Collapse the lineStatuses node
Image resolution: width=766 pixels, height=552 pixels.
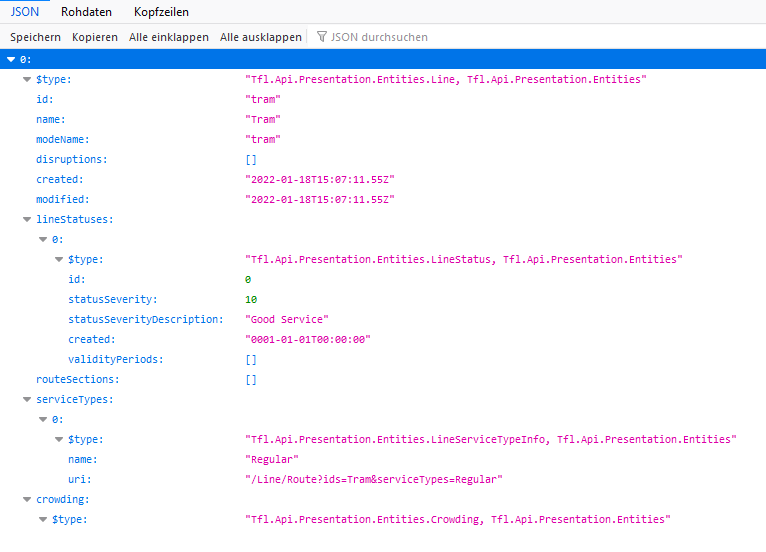(27, 220)
